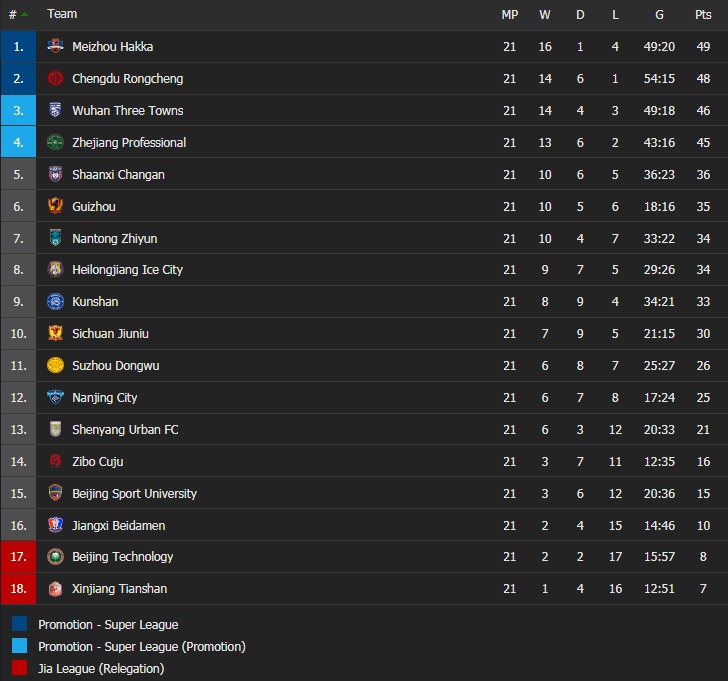Open Beijing Sport University team link
Screen dimensions: 728x681
pyautogui.click(x=134, y=494)
